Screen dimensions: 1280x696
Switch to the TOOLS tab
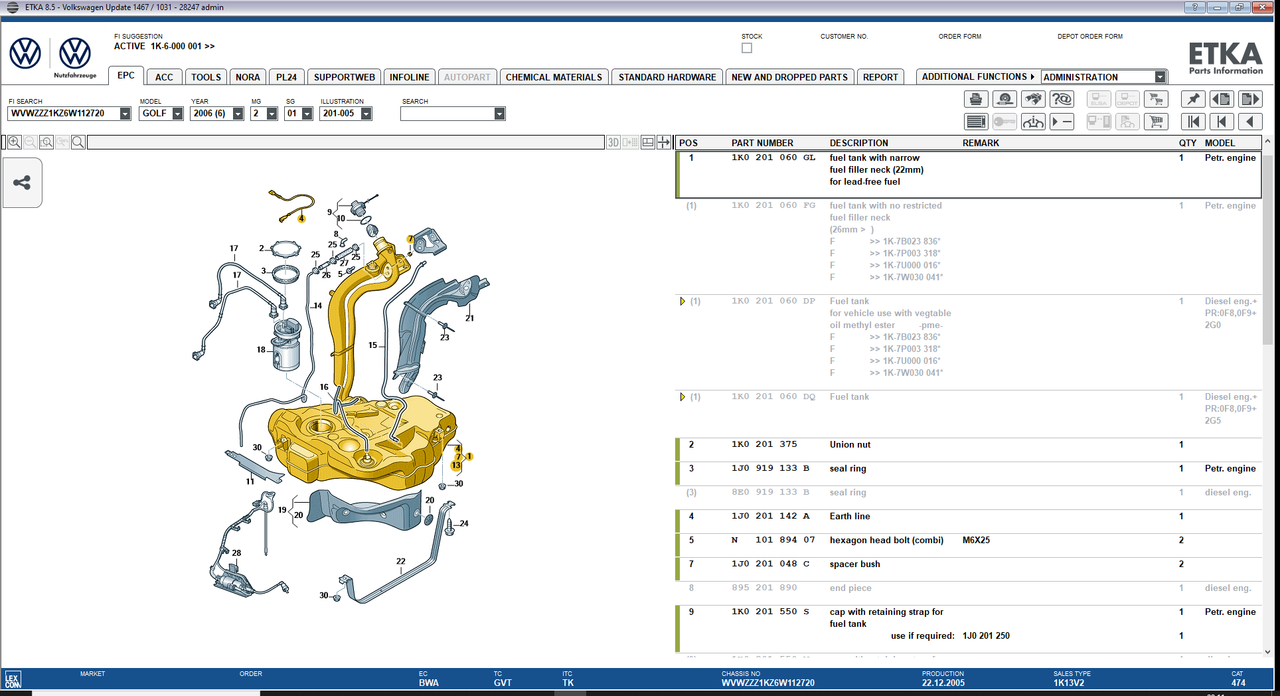[x=206, y=77]
